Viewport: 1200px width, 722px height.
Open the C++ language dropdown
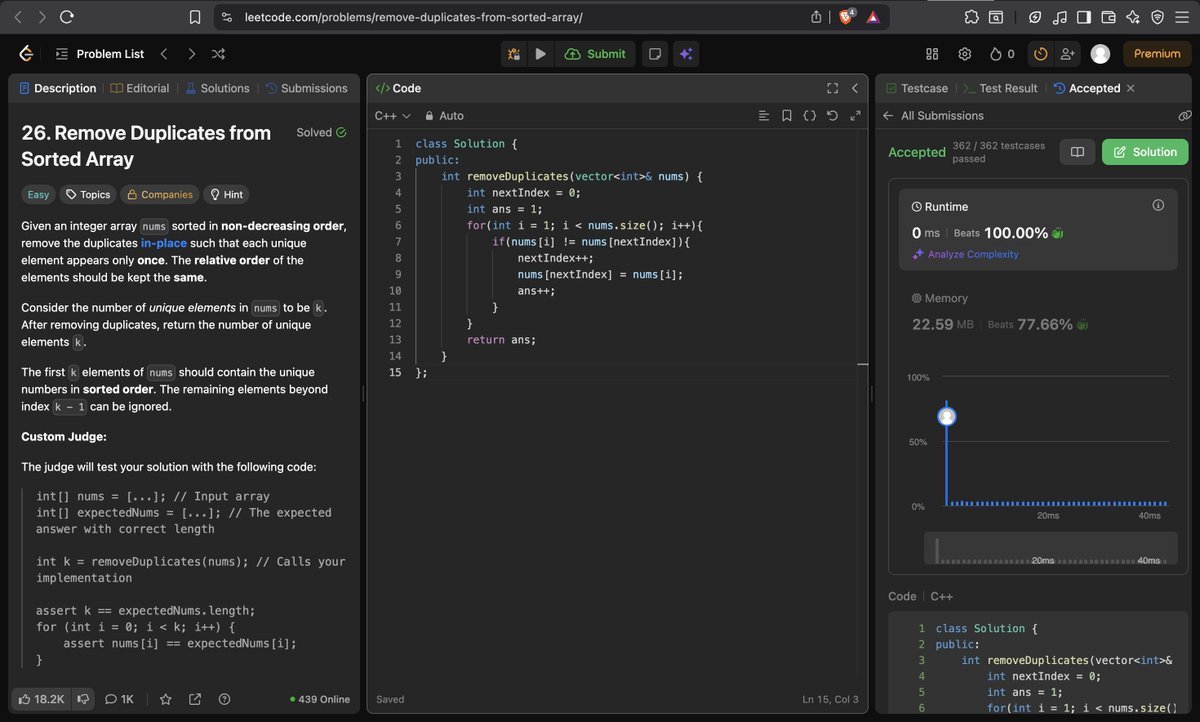(393, 116)
